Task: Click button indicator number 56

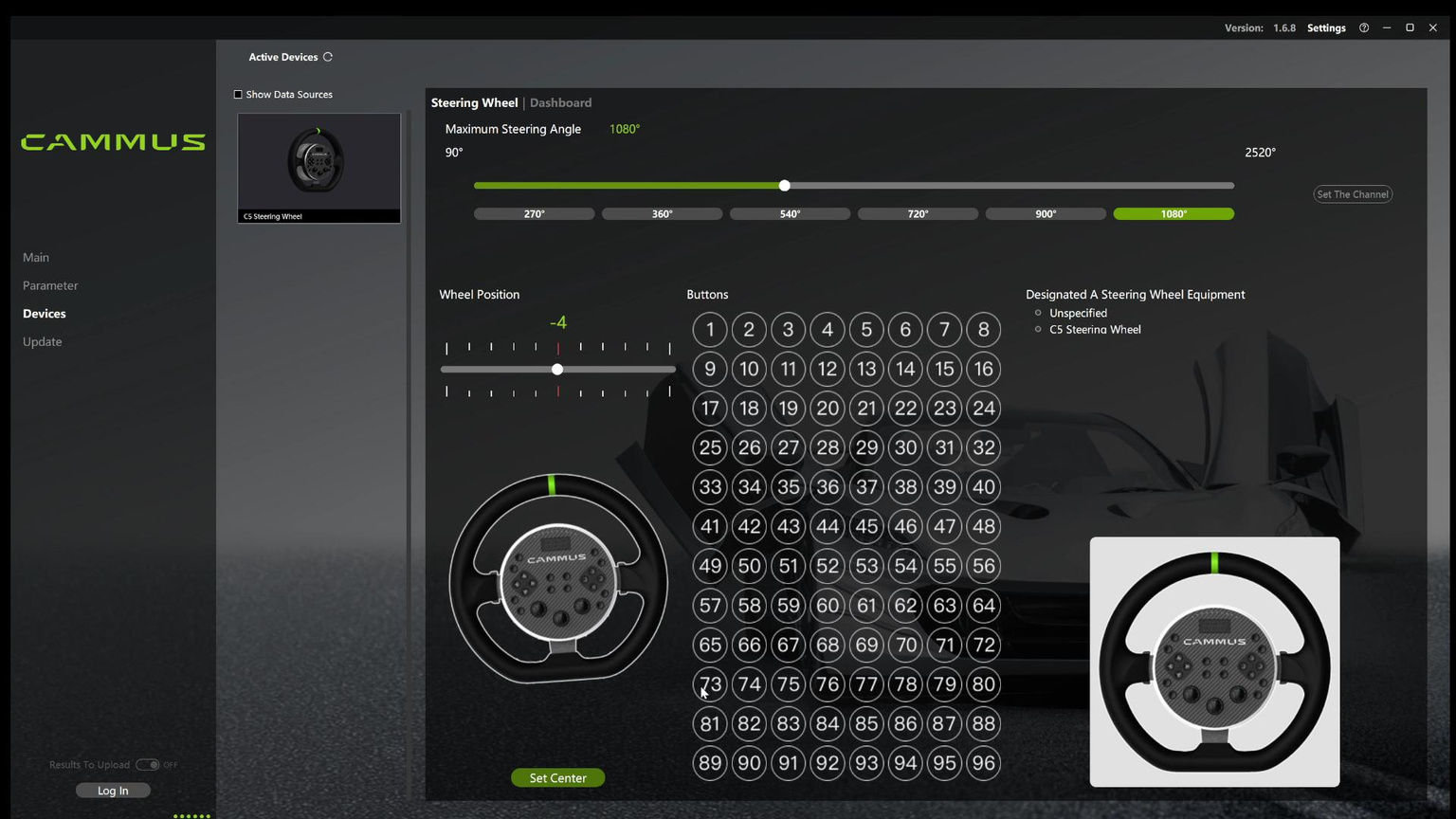Action: (x=984, y=566)
